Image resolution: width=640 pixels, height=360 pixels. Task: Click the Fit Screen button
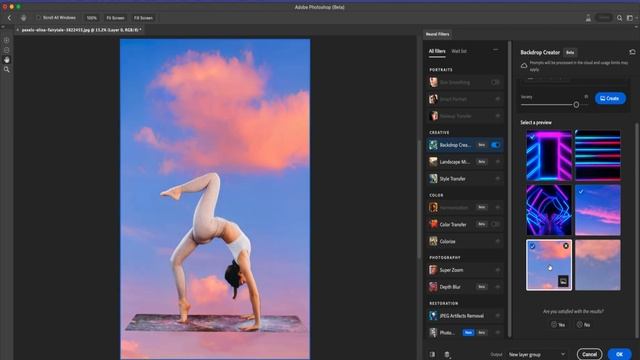115,18
